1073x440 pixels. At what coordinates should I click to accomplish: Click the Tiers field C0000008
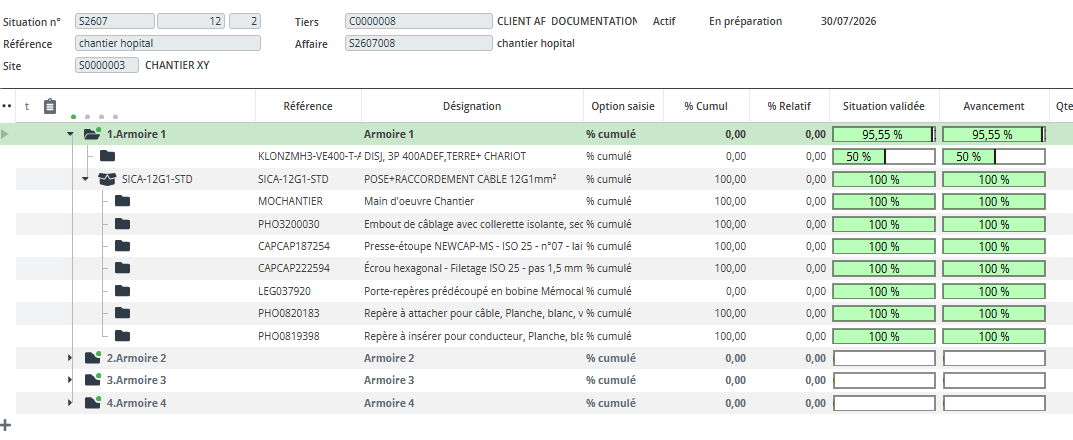coord(419,21)
